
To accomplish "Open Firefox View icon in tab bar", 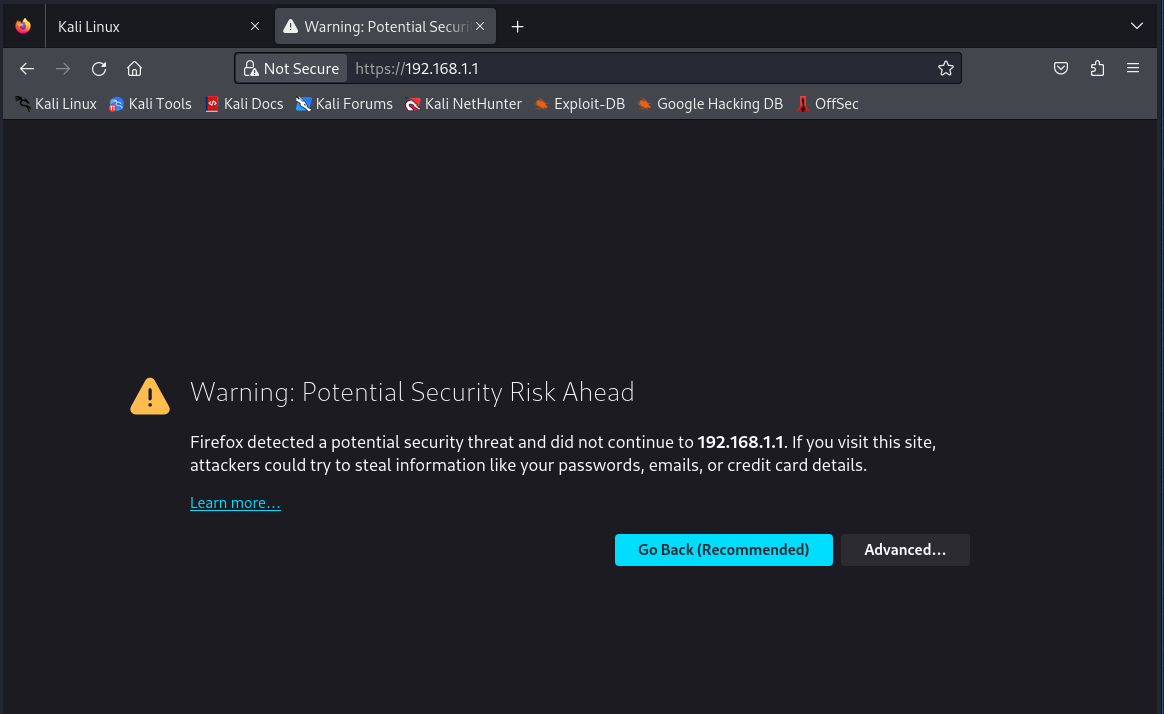I will 23,27.
